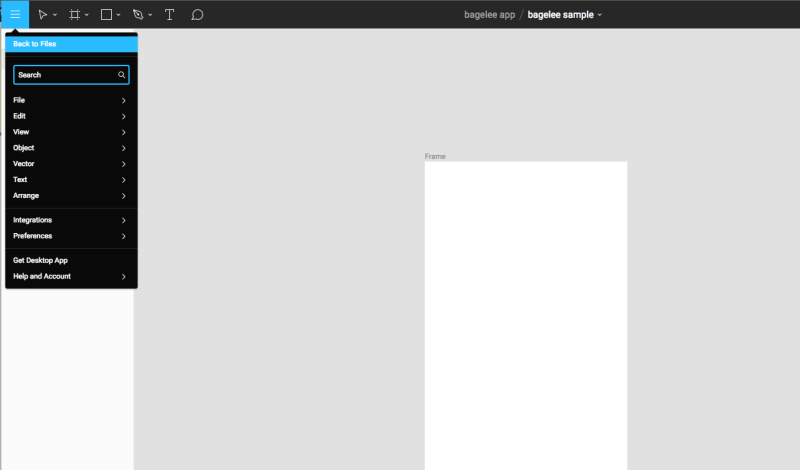Open the Preferences submenu
The height and width of the screenshot is (470, 800).
coord(71,236)
